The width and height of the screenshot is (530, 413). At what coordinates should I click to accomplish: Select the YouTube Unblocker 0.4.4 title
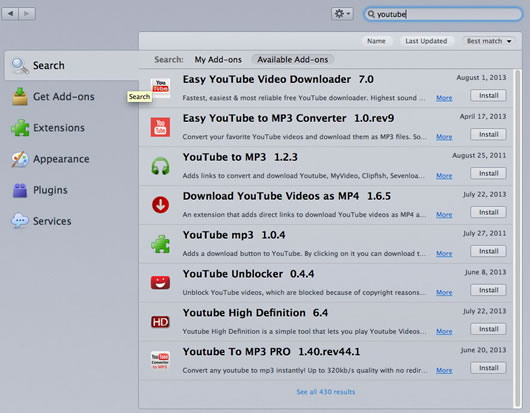click(248, 274)
